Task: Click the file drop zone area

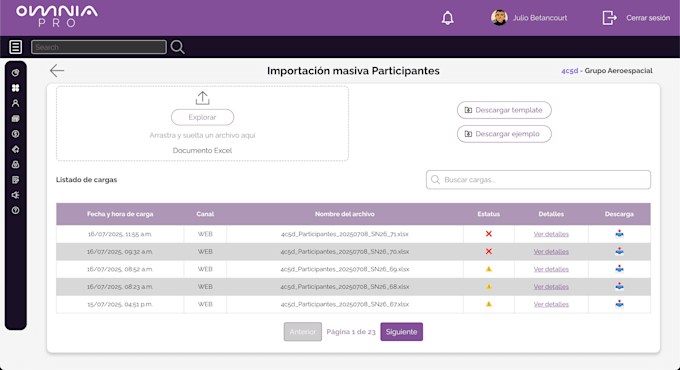Action: point(202,123)
